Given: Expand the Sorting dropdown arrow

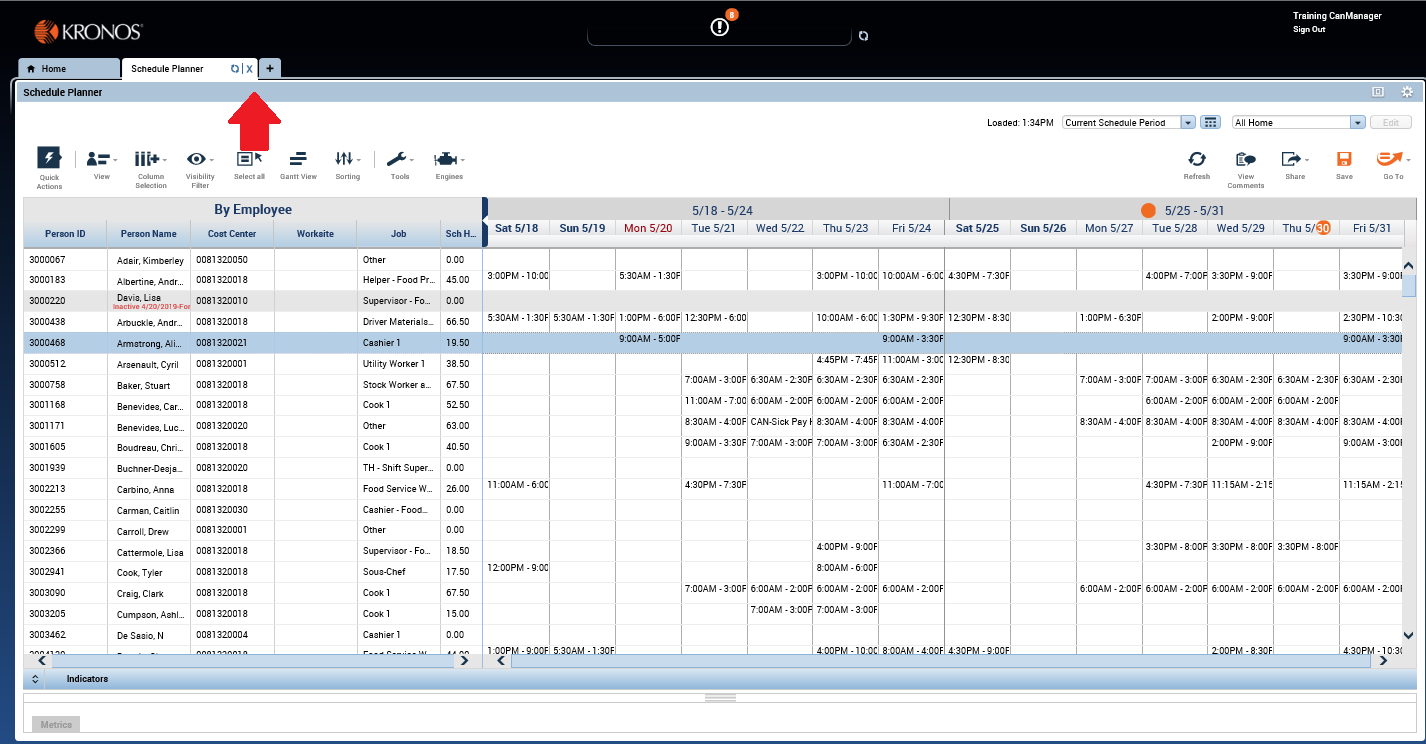Looking at the screenshot, I should 360,159.
